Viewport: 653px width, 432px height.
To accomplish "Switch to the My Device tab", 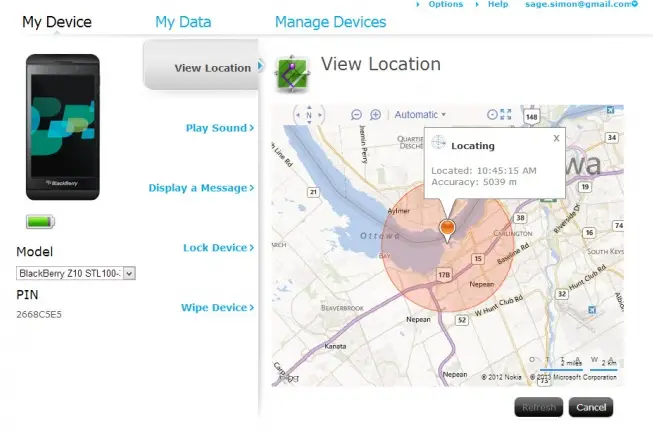I will coord(57,22).
